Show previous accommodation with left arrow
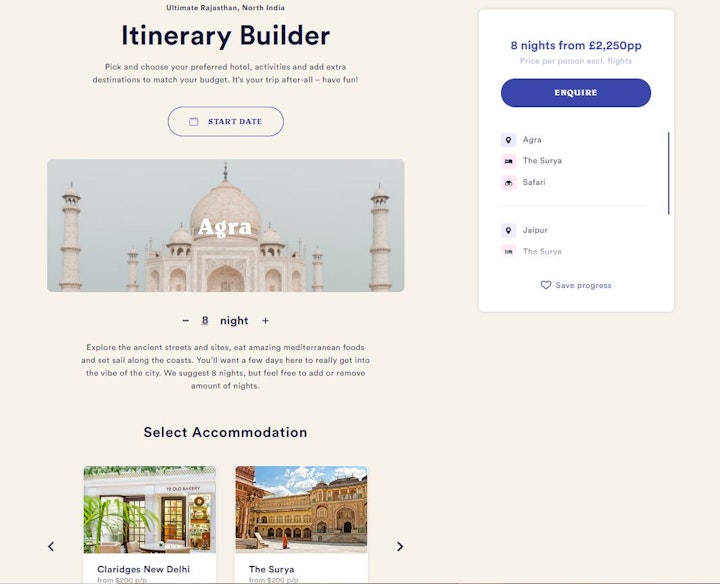 [51, 546]
